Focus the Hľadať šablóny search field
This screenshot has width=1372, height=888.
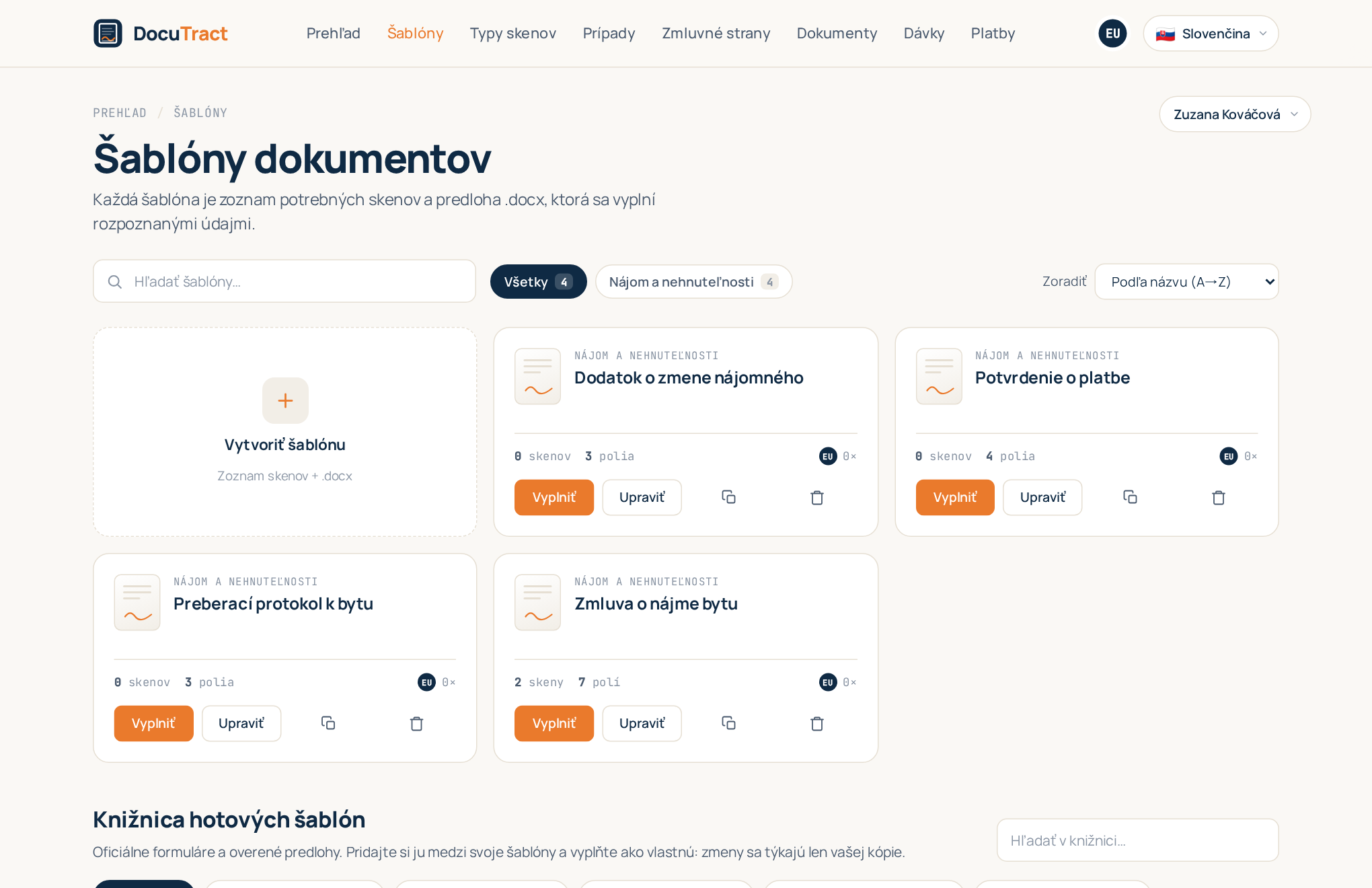point(284,281)
